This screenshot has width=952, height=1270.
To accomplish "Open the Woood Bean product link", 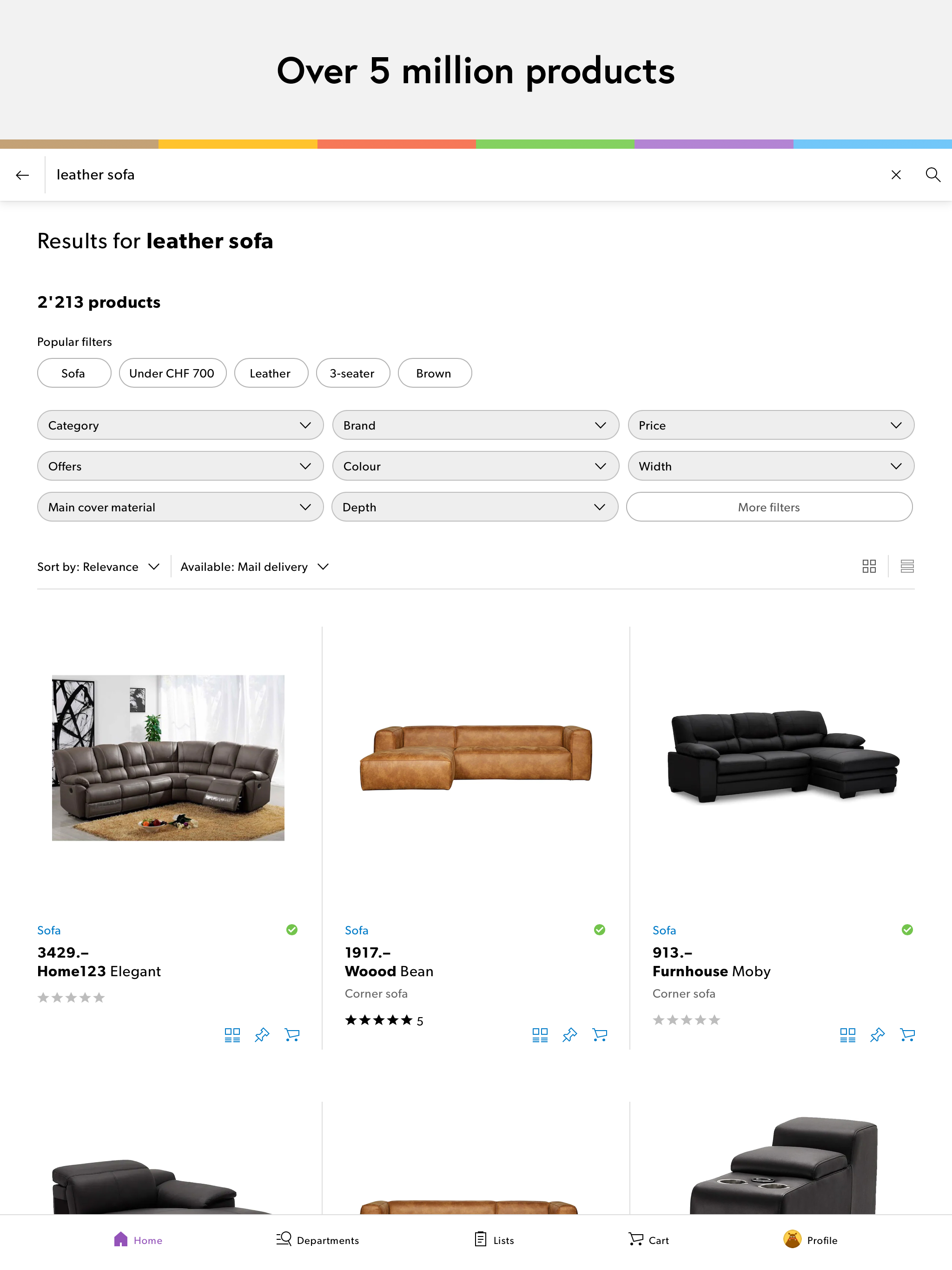I will tap(389, 972).
